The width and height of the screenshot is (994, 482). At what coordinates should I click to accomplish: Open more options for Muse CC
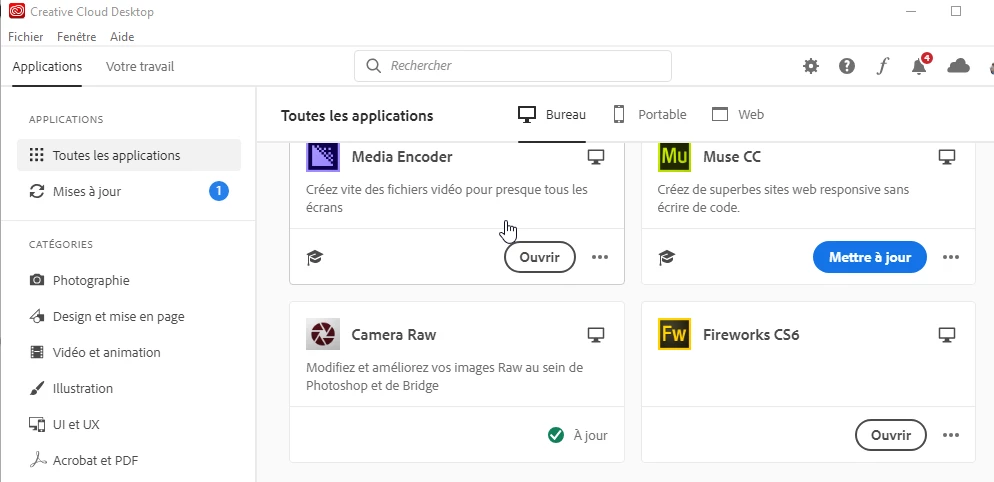coord(951,257)
